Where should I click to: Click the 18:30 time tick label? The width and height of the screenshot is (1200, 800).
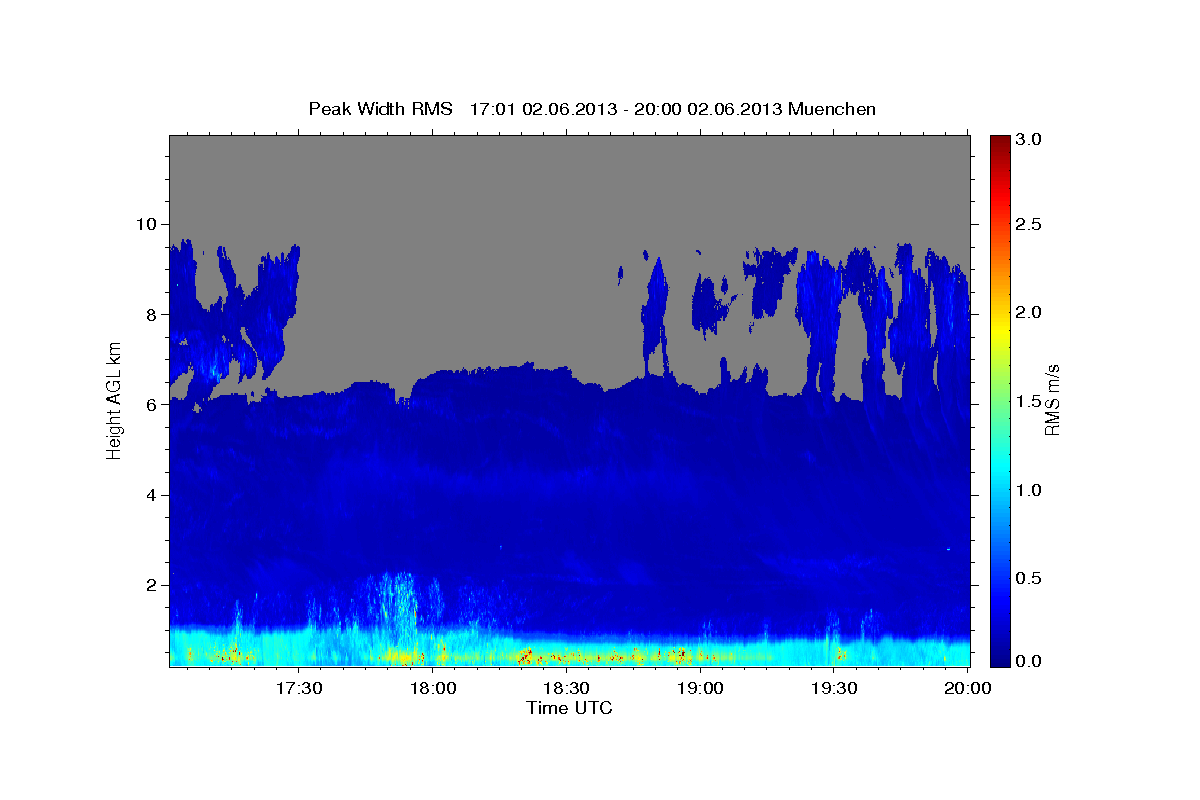pyautogui.click(x=566, y=689)
